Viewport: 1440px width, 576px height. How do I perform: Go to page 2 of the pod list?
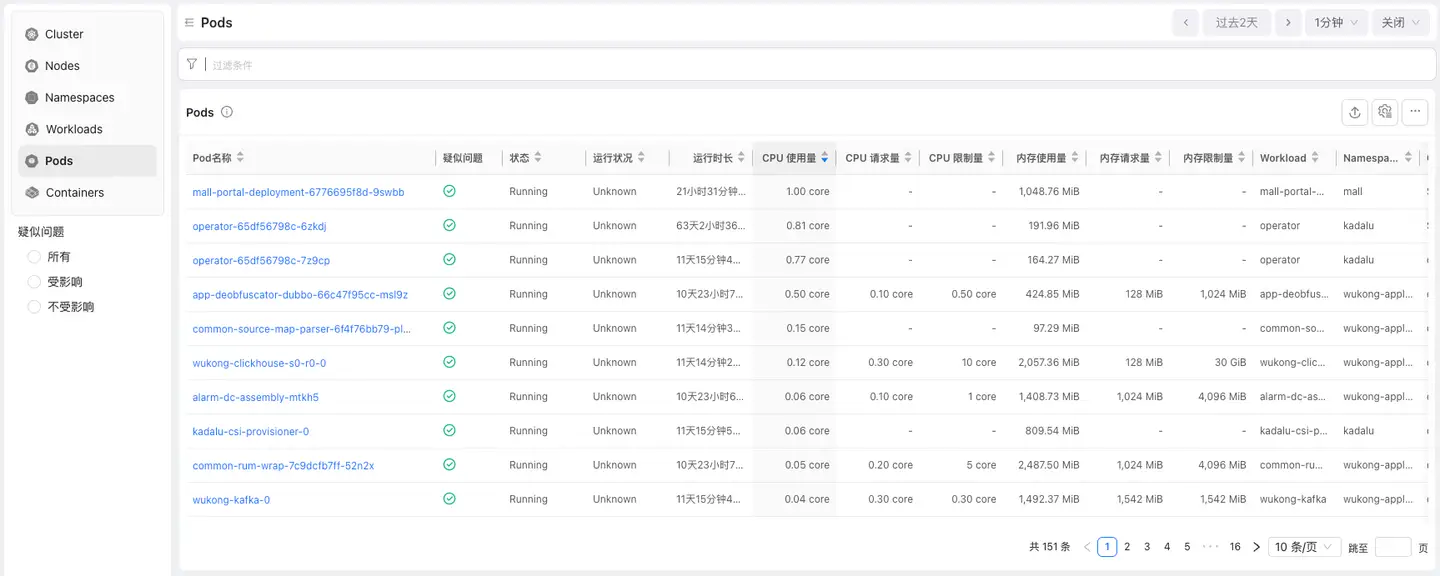click(x=1127, y=547)
